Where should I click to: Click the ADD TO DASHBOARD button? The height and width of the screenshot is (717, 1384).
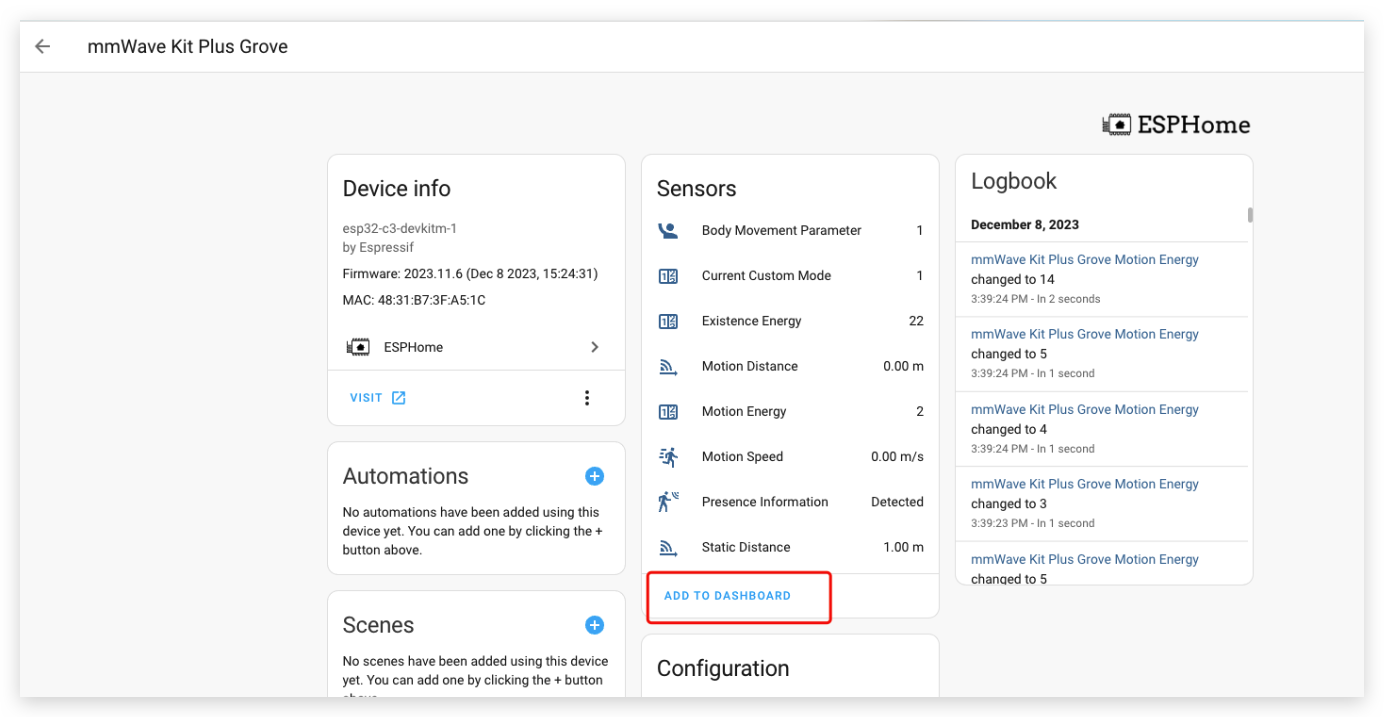click(727, 596)
